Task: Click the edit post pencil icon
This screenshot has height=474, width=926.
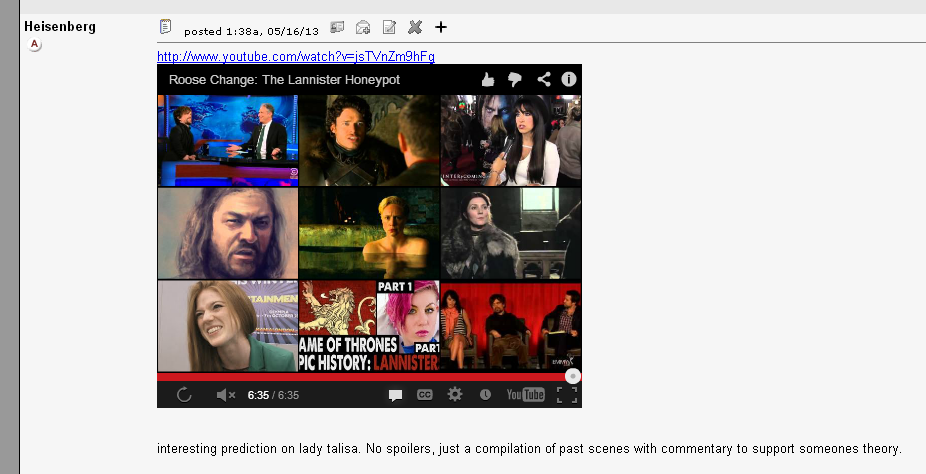Action: 389,27
